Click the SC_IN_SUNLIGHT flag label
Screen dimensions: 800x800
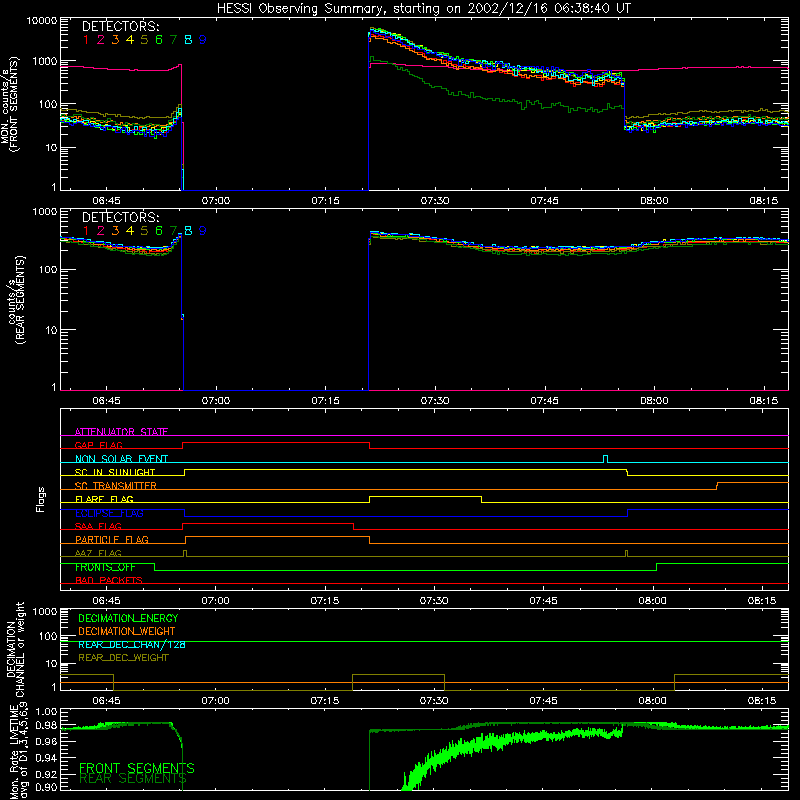point(115,472)
